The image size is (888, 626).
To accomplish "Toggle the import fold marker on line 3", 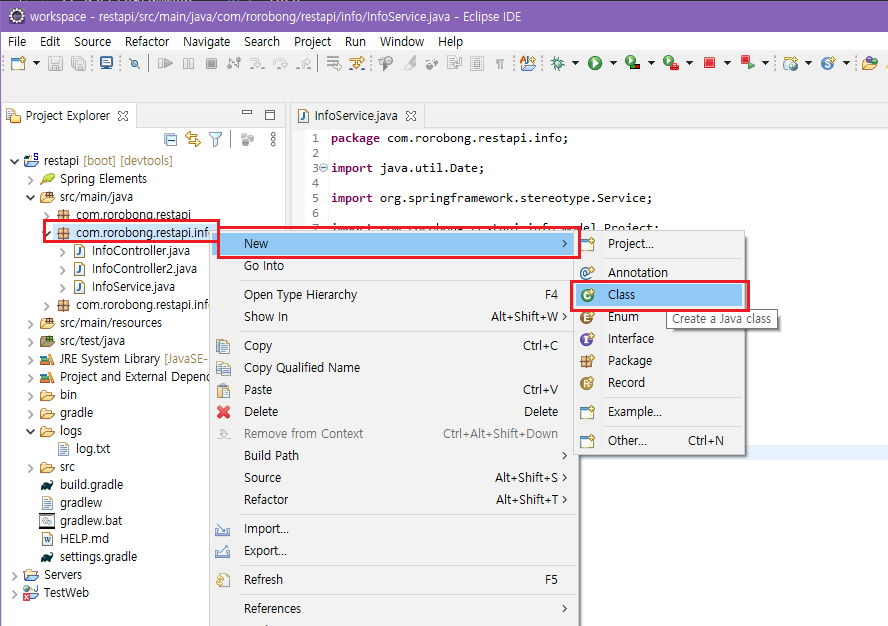I will (323, 168).
